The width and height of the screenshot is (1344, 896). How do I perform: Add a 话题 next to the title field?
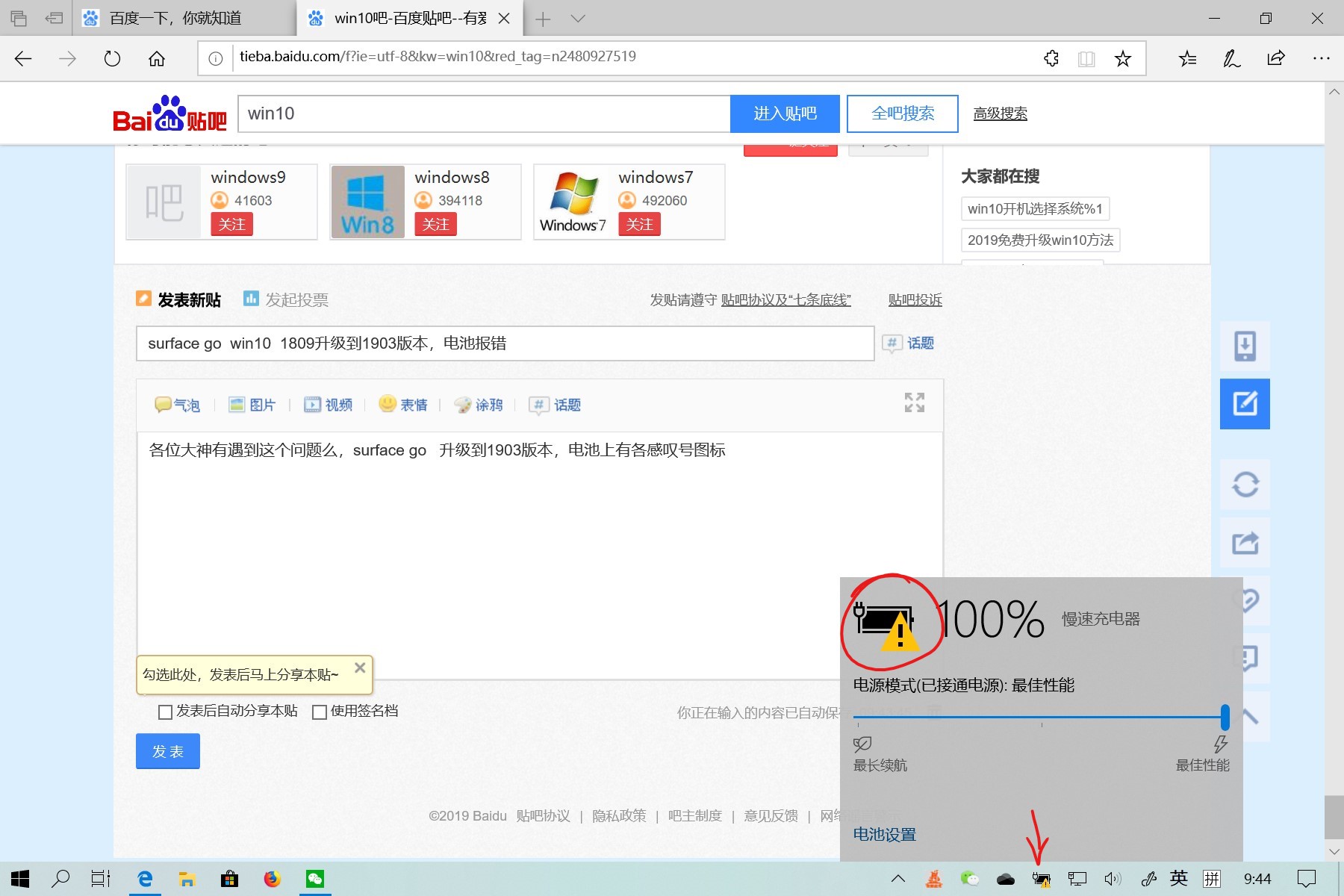click(909, 343)
